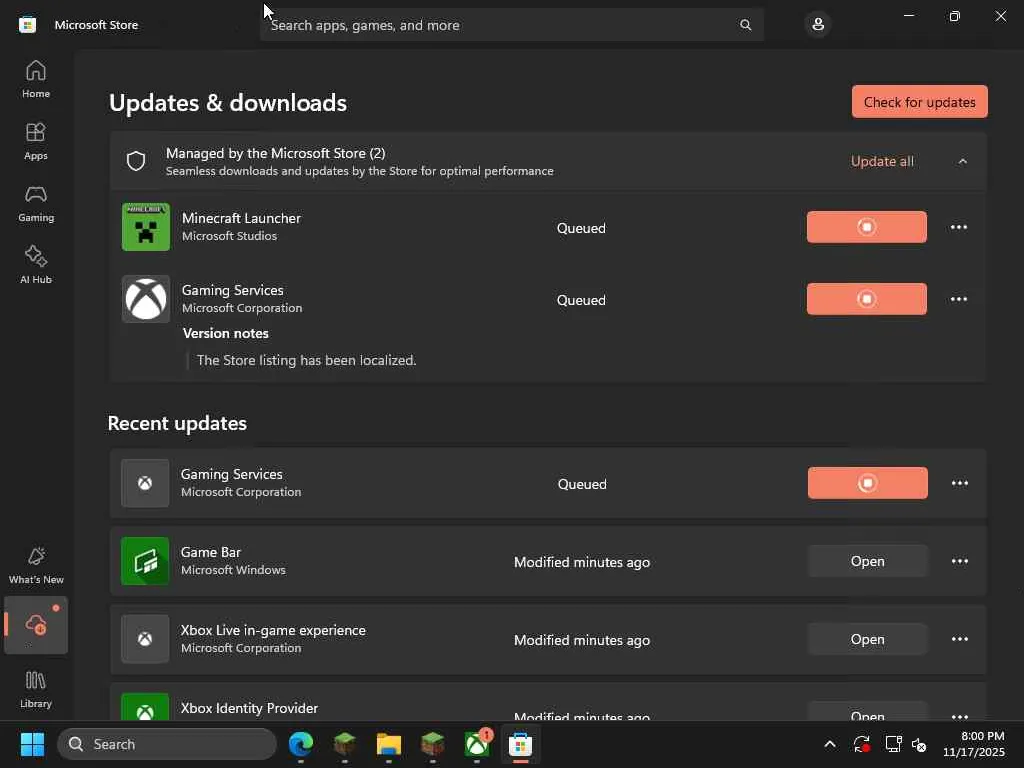Click Minecraft Launcher 'Queued' status
This screenshot has height=768, width=1024.
point(581,228)
